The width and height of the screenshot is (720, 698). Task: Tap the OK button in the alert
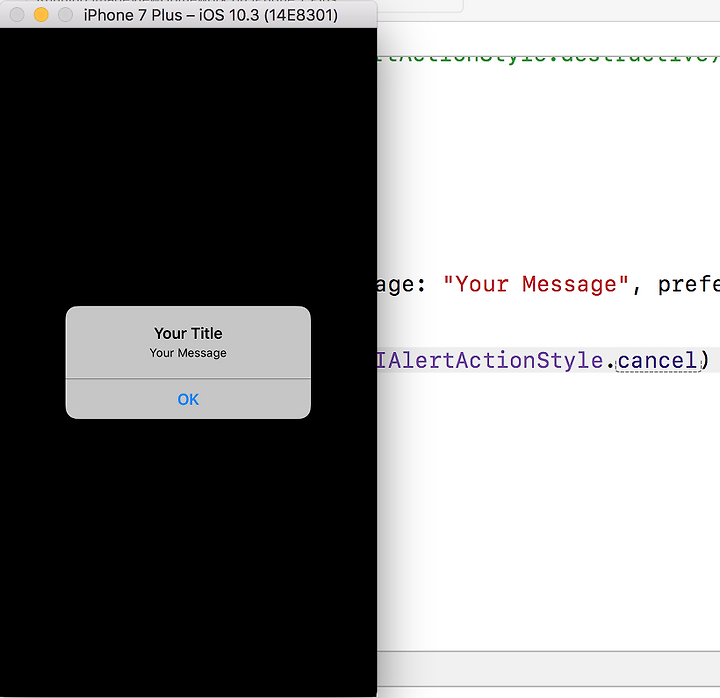click(x=188, y=399)
